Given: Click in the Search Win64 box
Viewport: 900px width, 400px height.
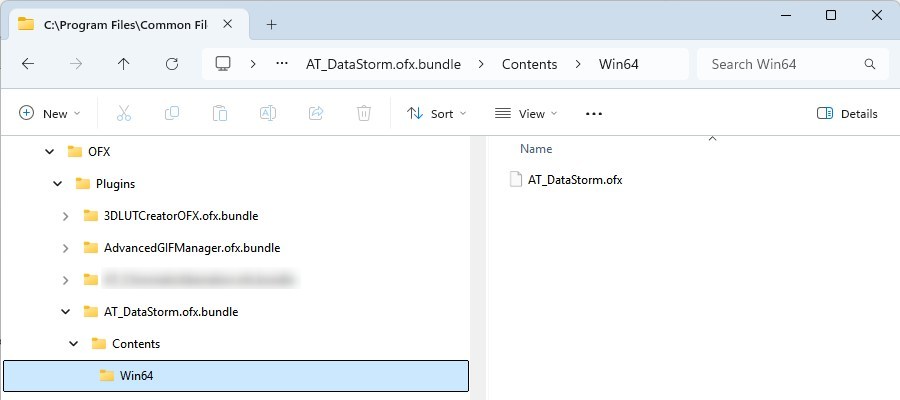Looking at the screenshot, I should tap(793, 64).
